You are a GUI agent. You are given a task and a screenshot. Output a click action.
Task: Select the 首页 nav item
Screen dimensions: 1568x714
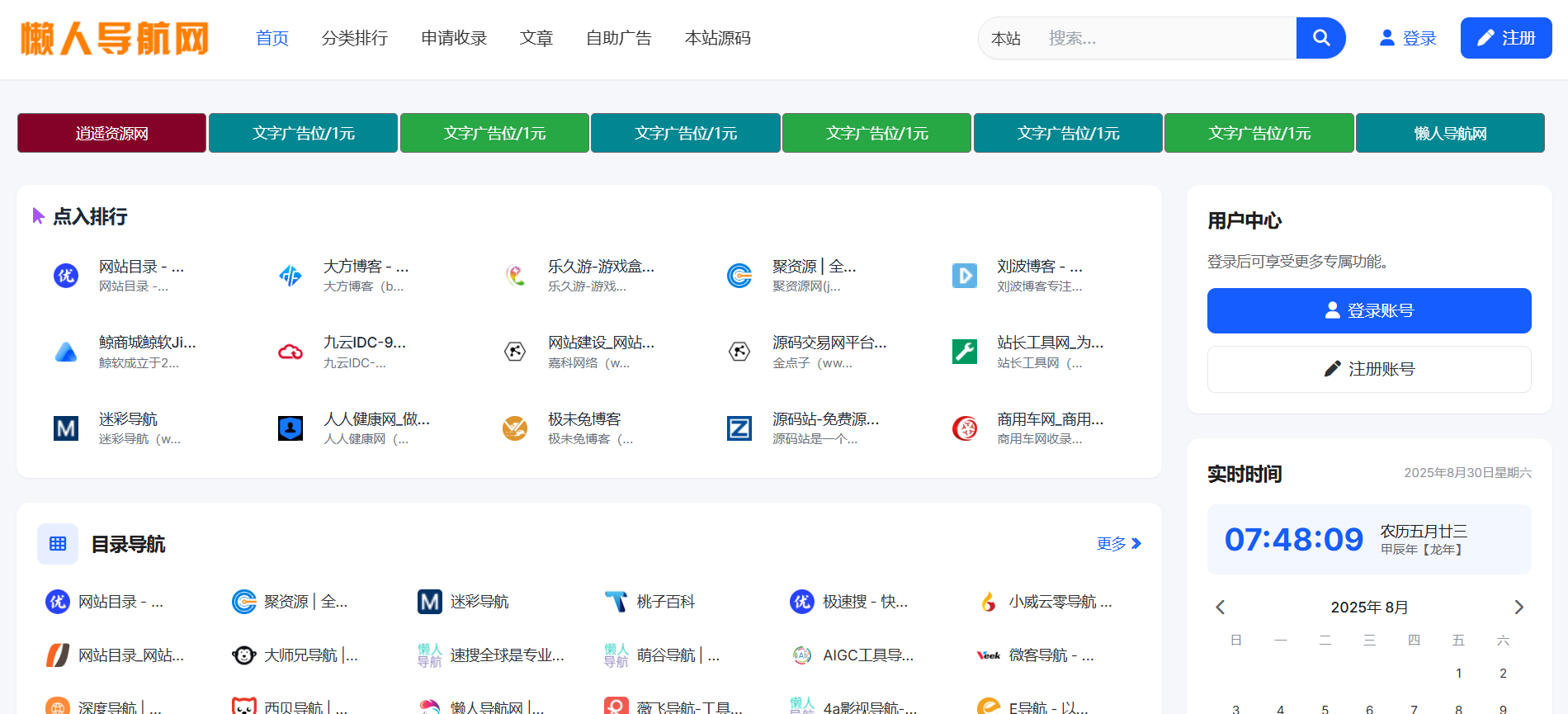click(272, 38)
